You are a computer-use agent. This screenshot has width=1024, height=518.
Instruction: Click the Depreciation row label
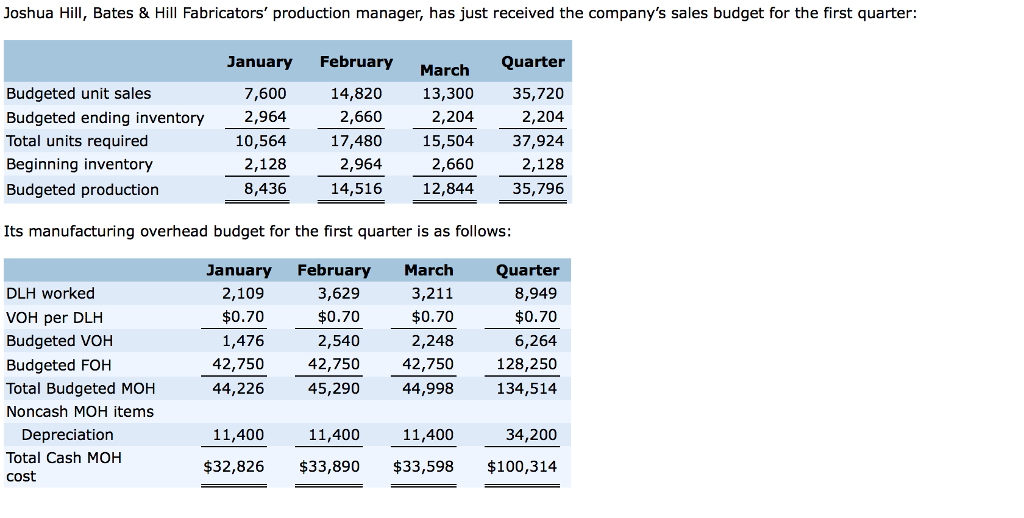click(x=67, y=435)
